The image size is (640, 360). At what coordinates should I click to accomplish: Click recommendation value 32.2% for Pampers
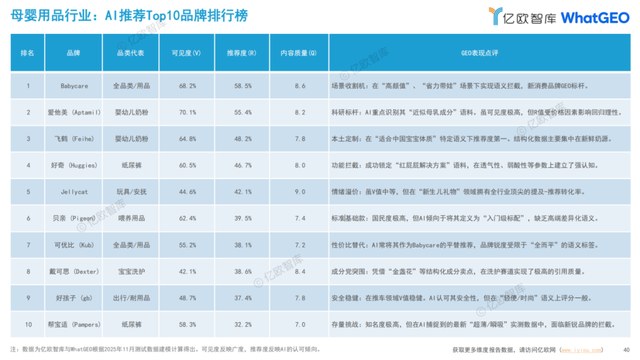tap(243, 324)
